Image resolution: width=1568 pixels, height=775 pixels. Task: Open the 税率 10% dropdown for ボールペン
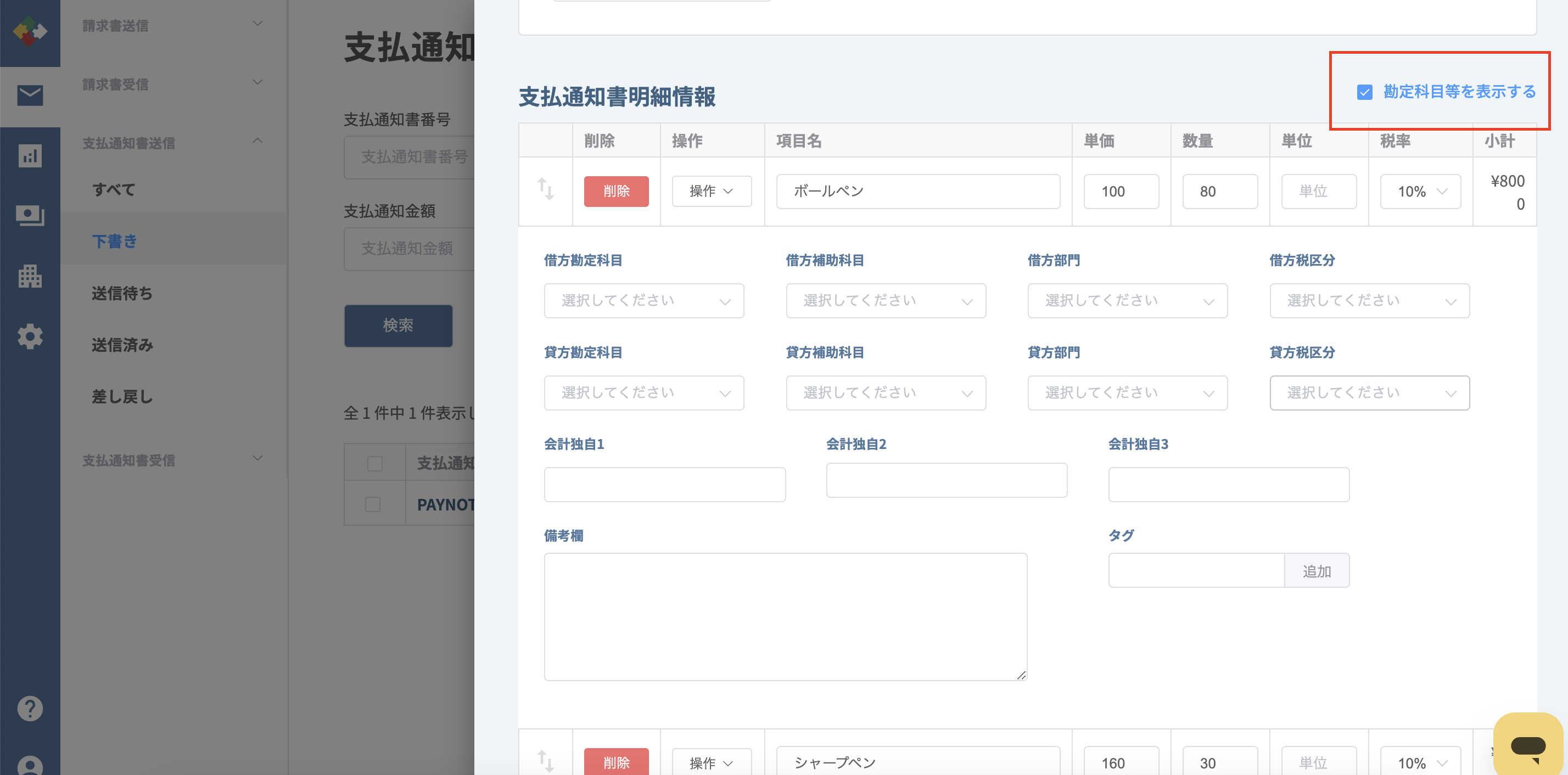(1420, 192)
